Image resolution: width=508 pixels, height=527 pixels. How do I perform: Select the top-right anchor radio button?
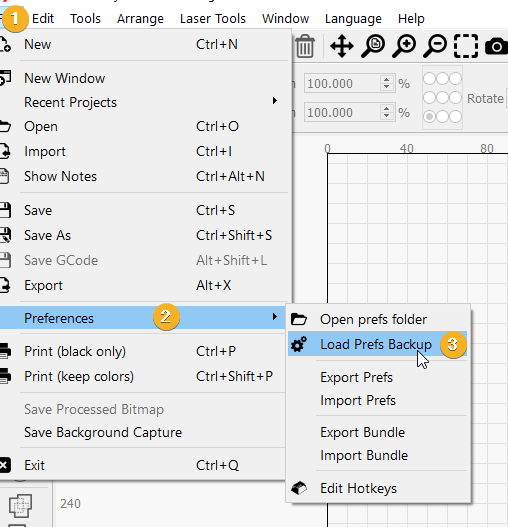456,79
